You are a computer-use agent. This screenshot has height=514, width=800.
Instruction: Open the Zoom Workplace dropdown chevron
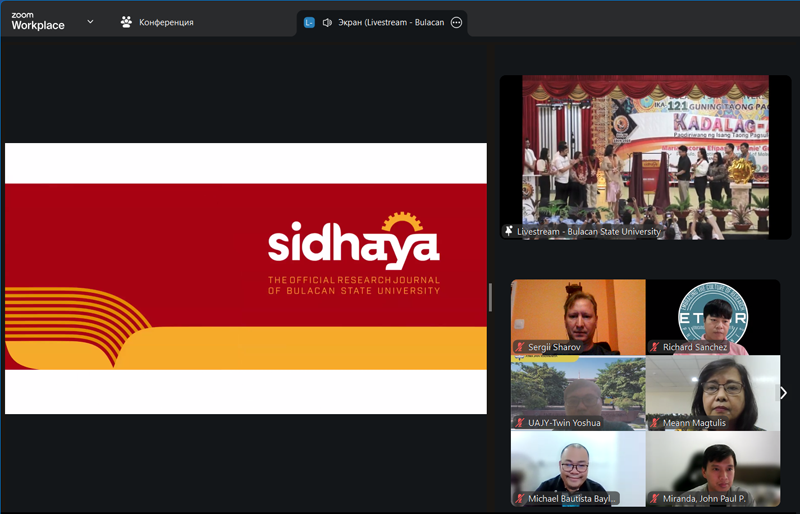click(x=90, y=22)
